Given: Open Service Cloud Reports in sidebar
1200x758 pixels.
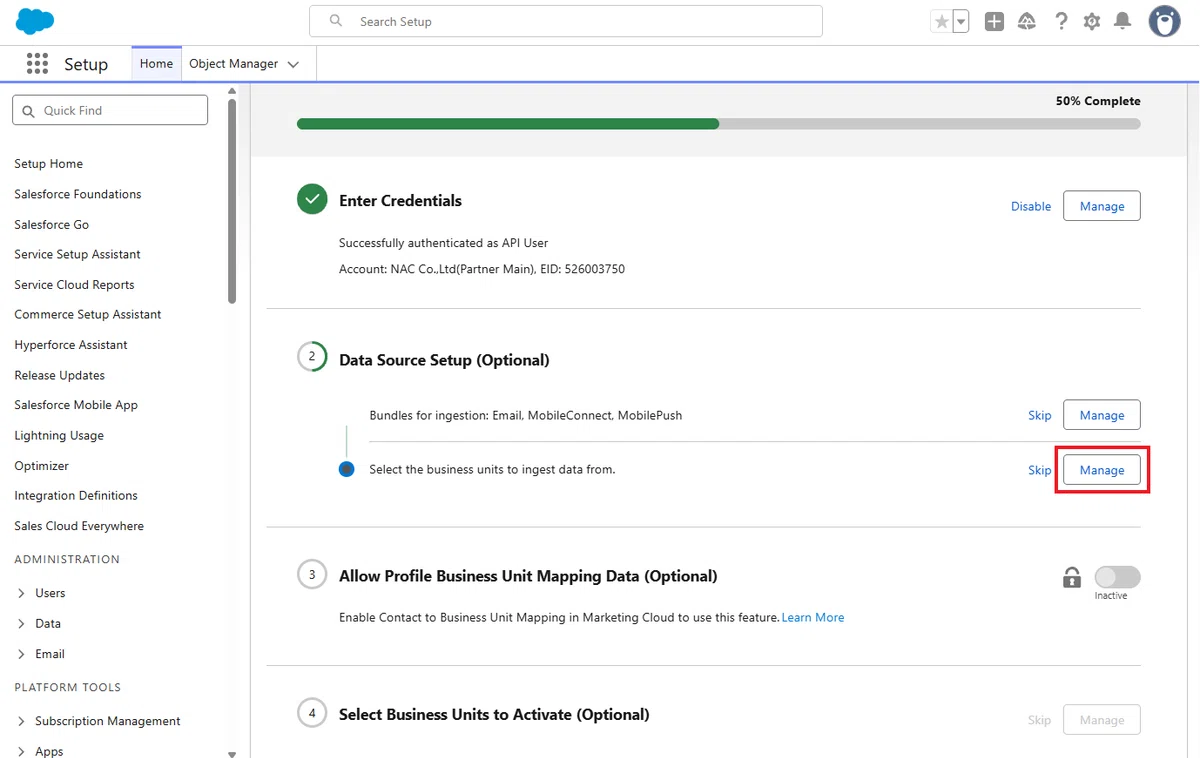Looking at the screenshot, I should [74, 285].
